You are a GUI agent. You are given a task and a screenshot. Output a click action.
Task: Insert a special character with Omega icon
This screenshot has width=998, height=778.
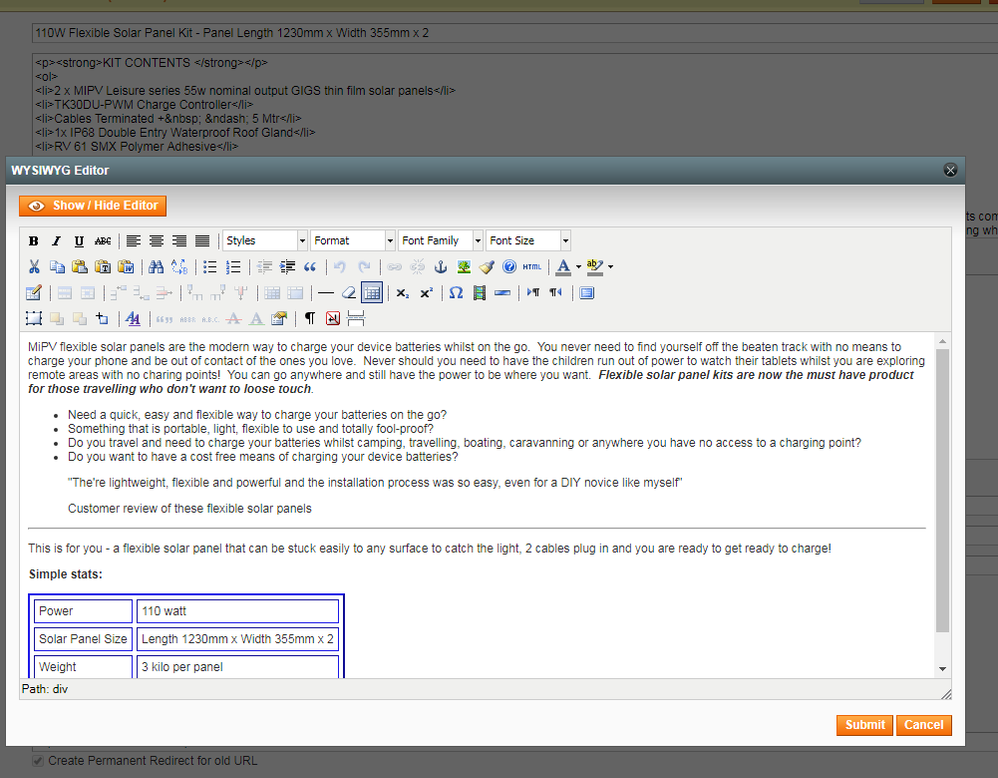click(x=455, y=293)
